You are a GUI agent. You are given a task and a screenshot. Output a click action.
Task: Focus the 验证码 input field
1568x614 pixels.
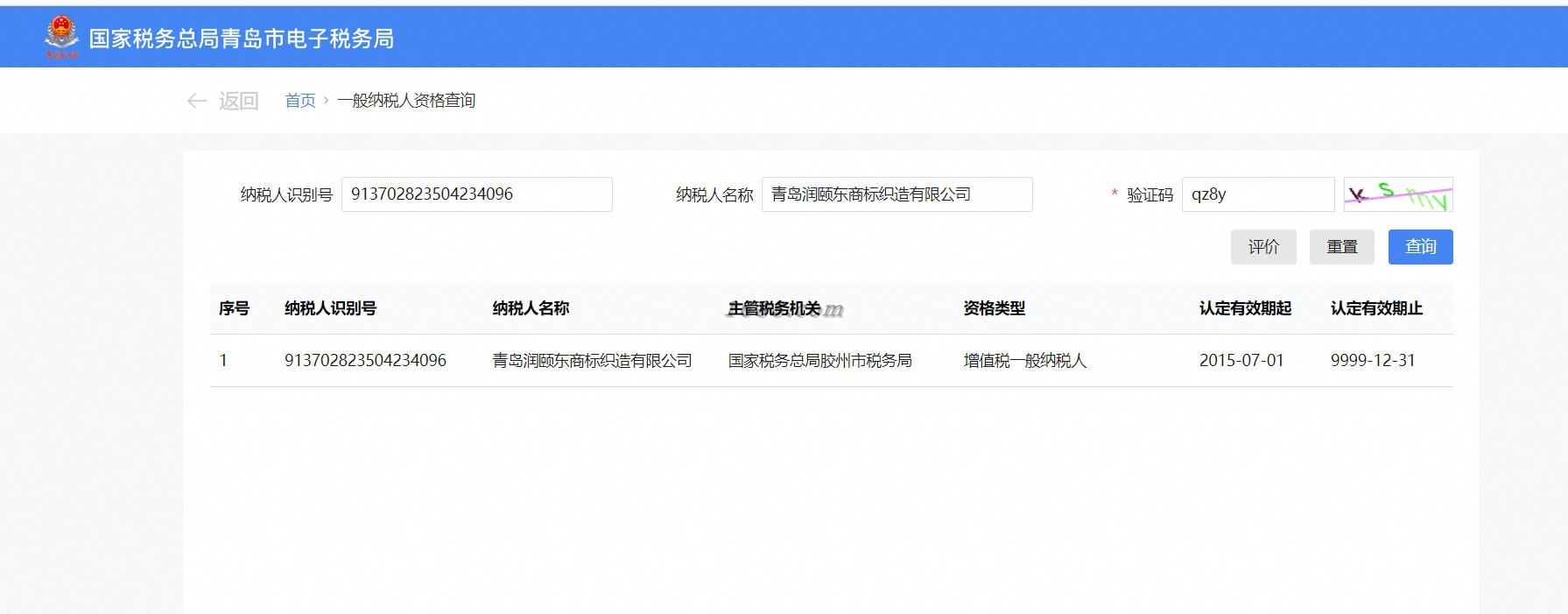click(x=1258, y=194)
